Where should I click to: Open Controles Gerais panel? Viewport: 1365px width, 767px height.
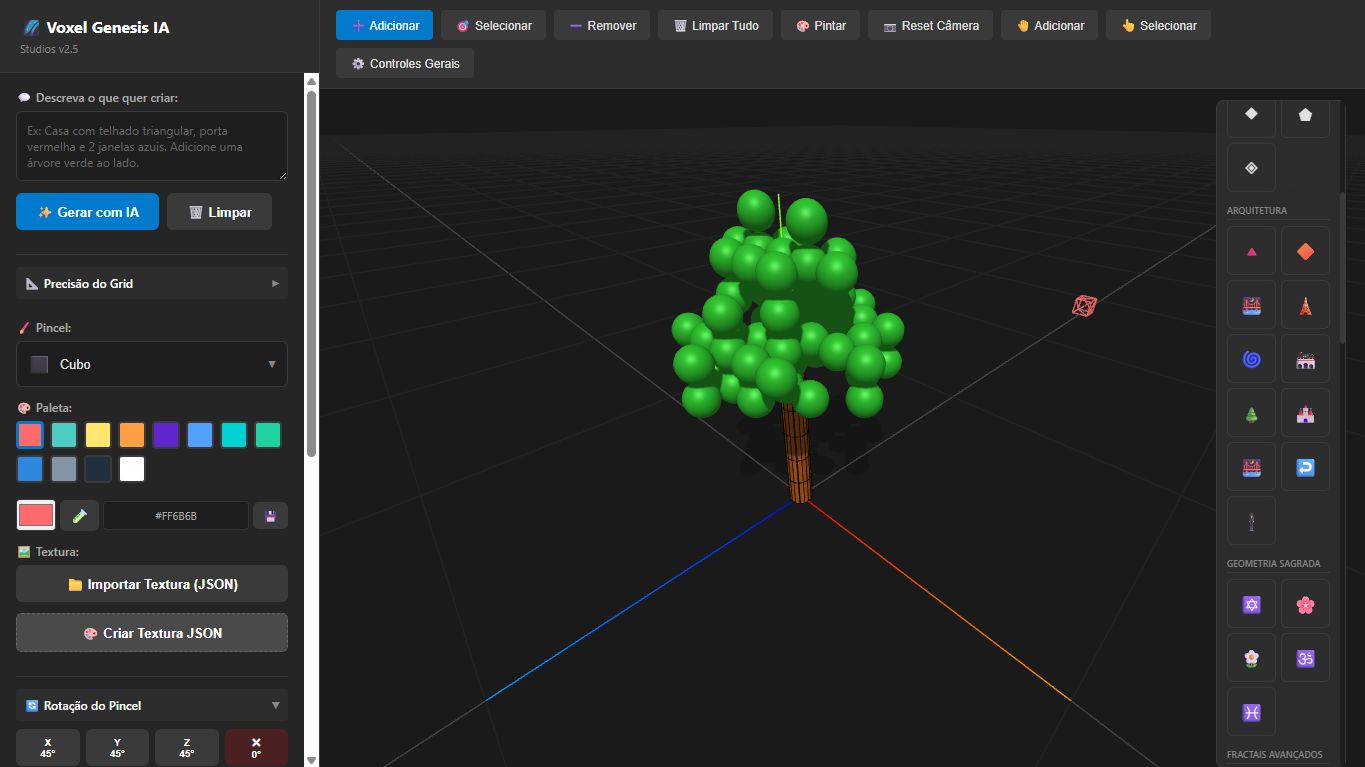point(405,63)
